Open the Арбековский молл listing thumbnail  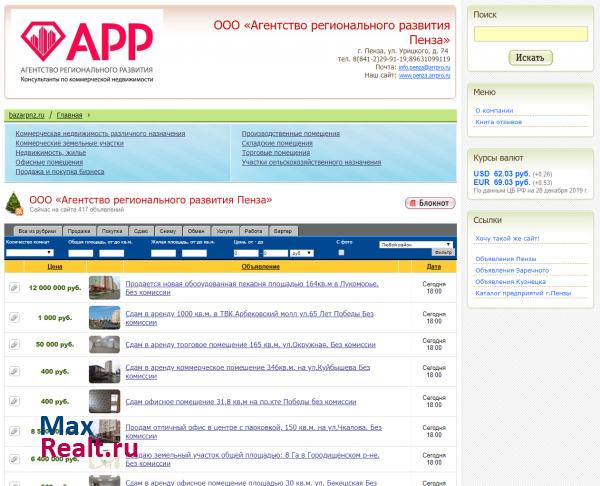[104, 317]
